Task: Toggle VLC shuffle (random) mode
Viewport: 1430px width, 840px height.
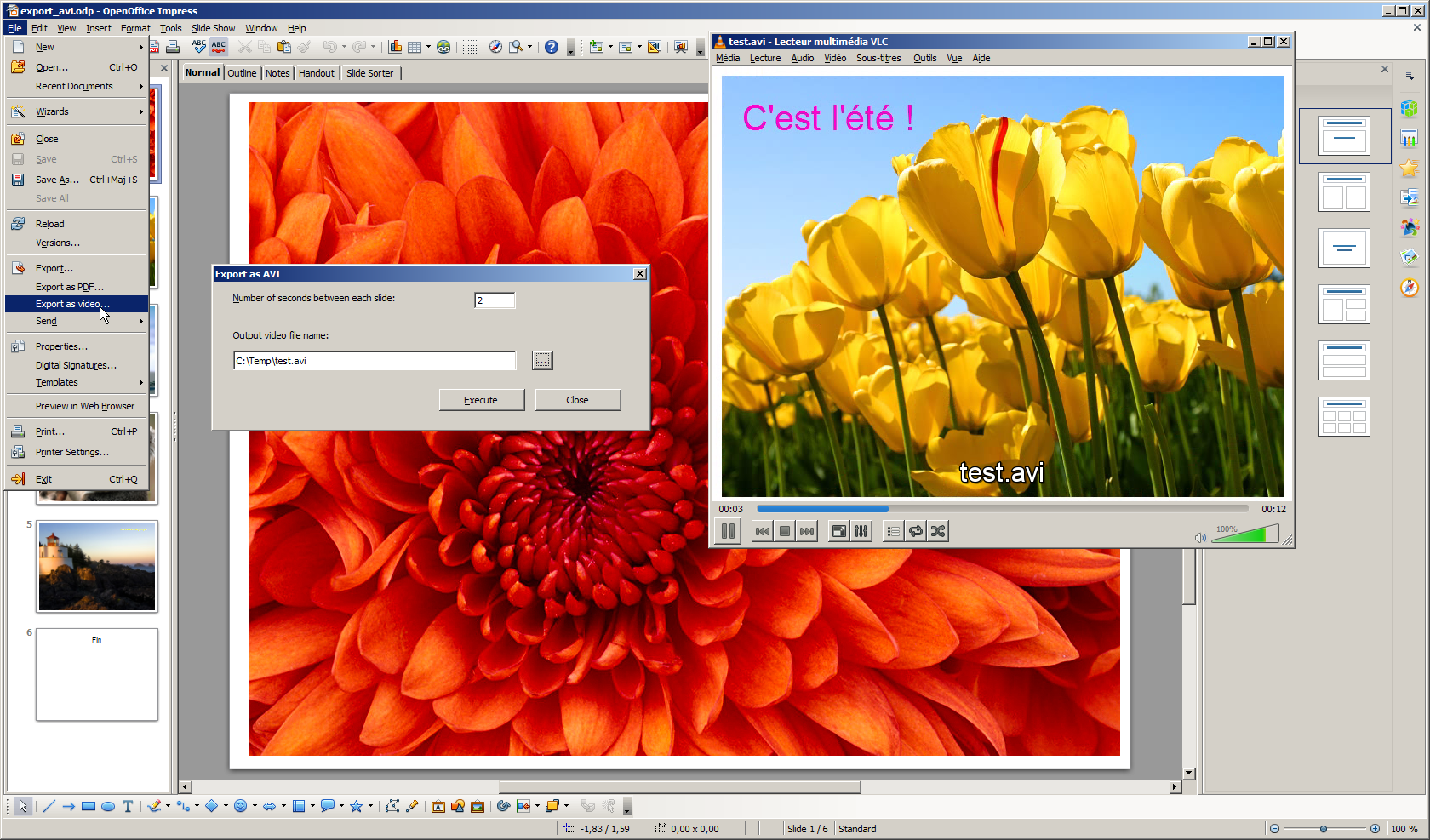Action: 938,531
